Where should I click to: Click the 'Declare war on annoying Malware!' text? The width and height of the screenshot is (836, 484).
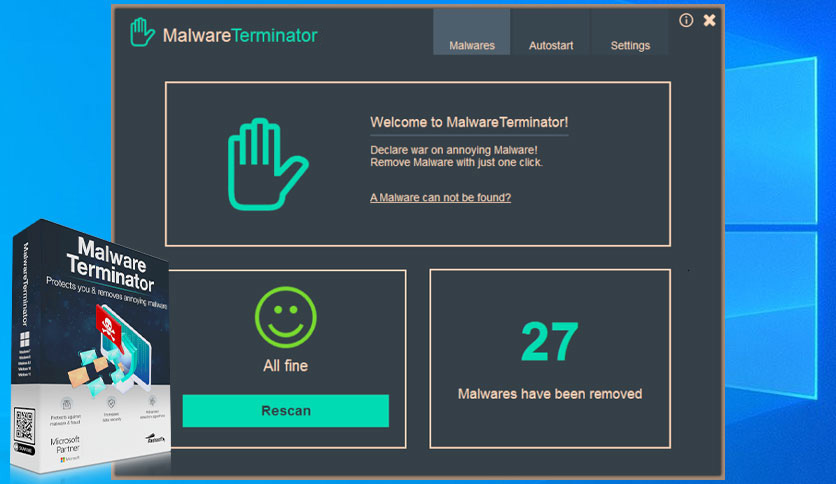[454, 150]
